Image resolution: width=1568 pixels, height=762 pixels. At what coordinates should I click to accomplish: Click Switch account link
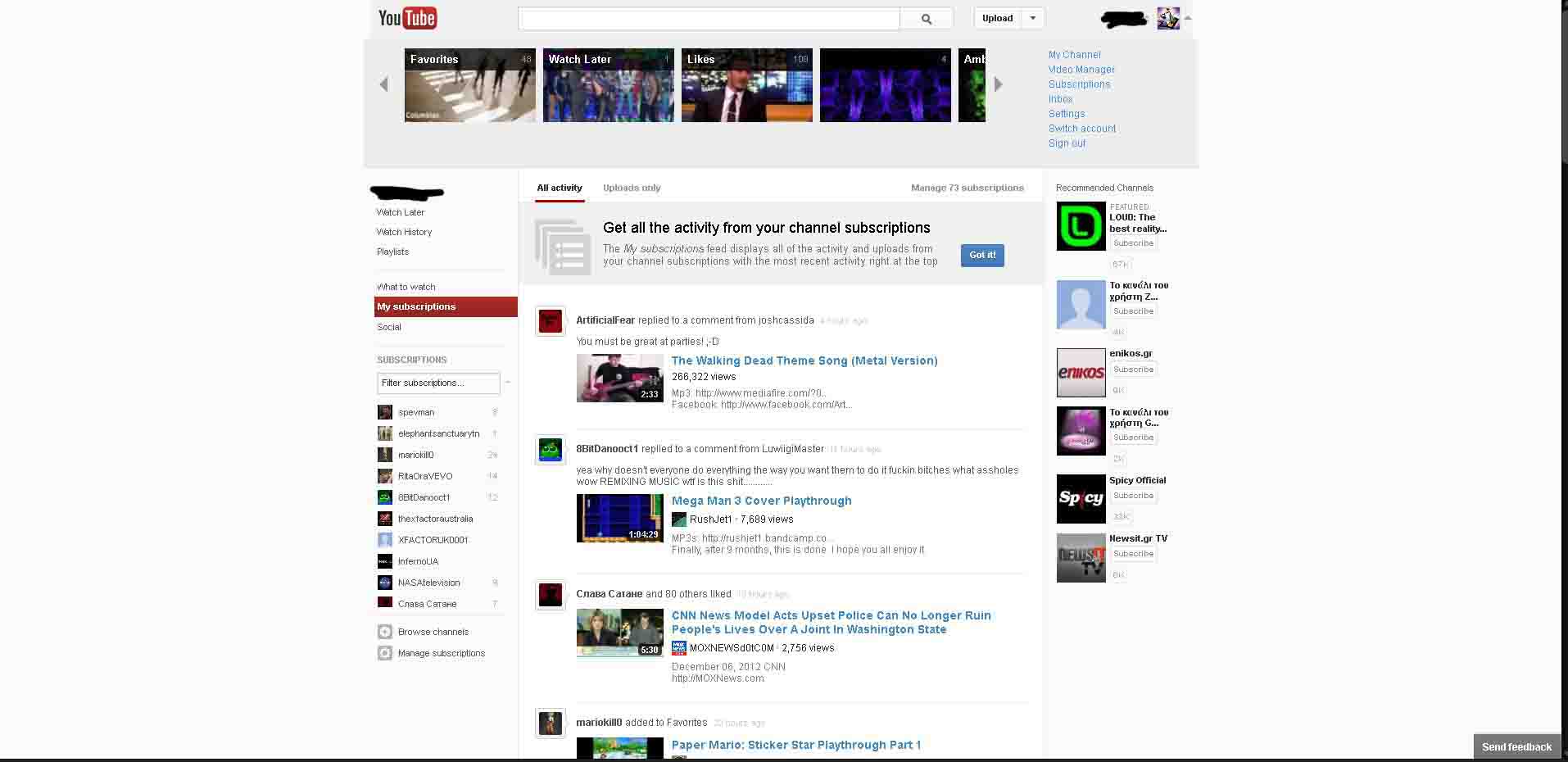tap(1082, 129)
